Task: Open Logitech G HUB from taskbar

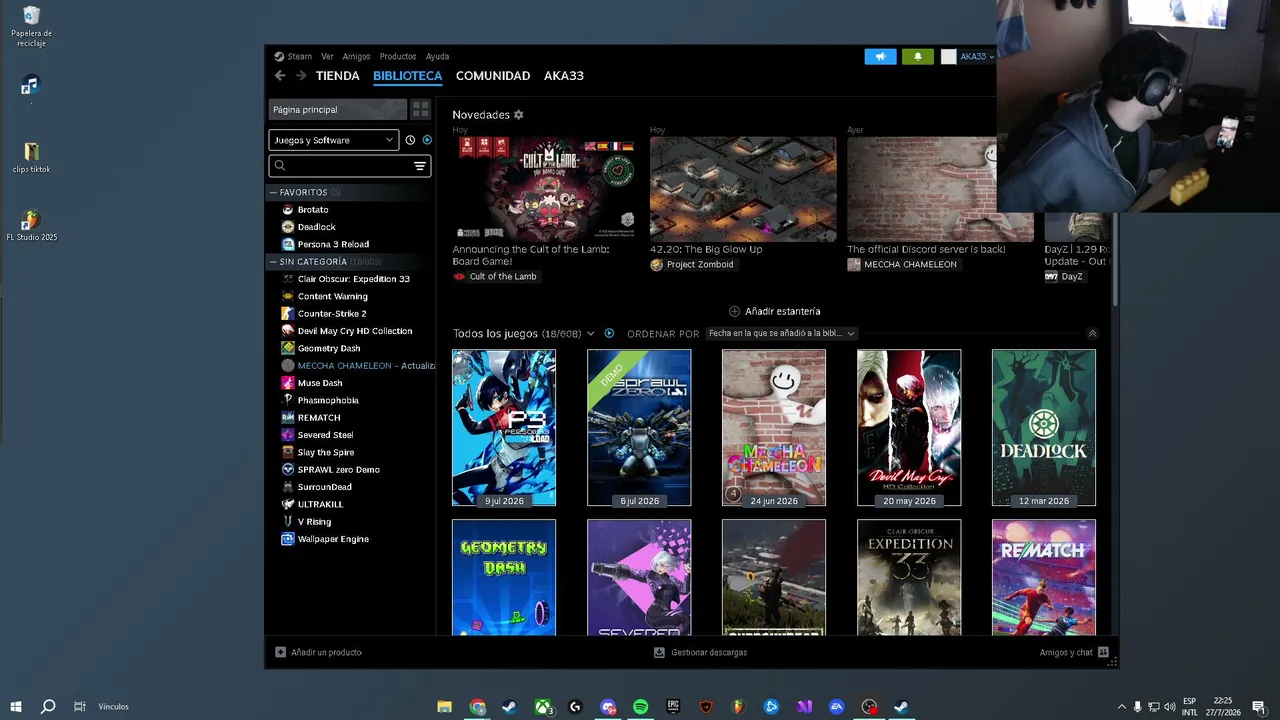Action: 575,707
